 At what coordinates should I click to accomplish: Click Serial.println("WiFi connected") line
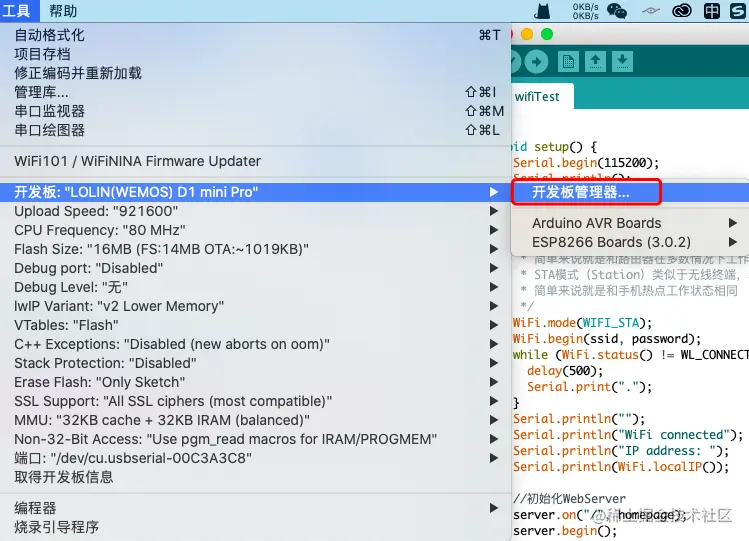[x=628, y=435]
